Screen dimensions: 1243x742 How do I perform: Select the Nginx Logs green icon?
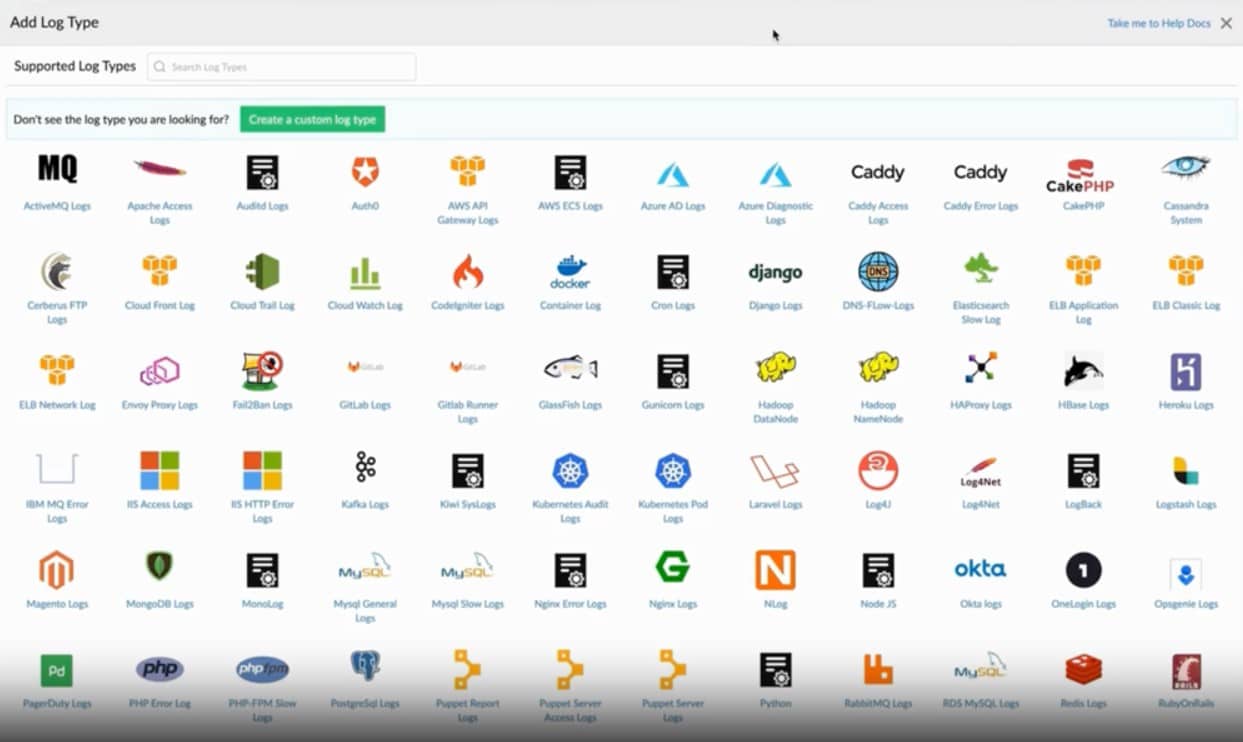pos(673,567)
